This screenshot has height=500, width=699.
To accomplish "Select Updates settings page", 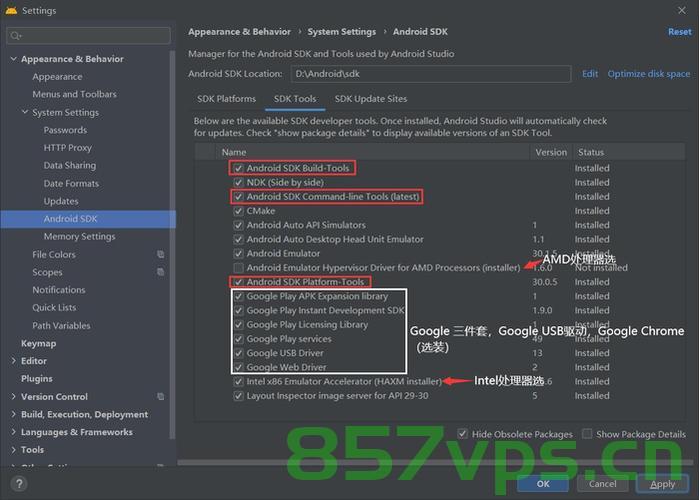I will (61, 201).
